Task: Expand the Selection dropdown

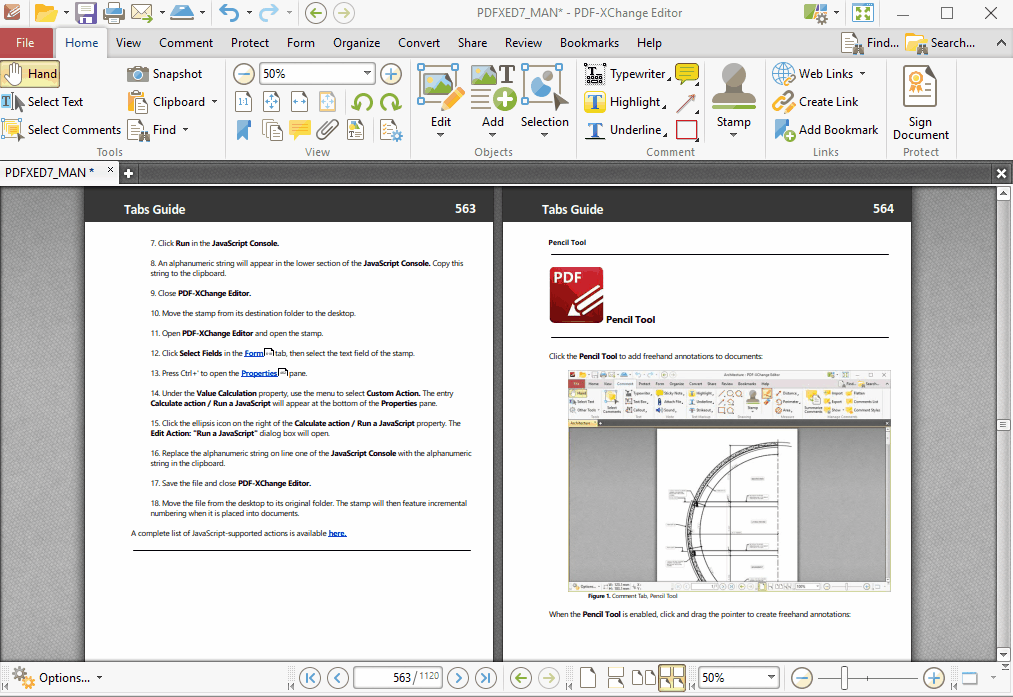Action: point(544,135)
